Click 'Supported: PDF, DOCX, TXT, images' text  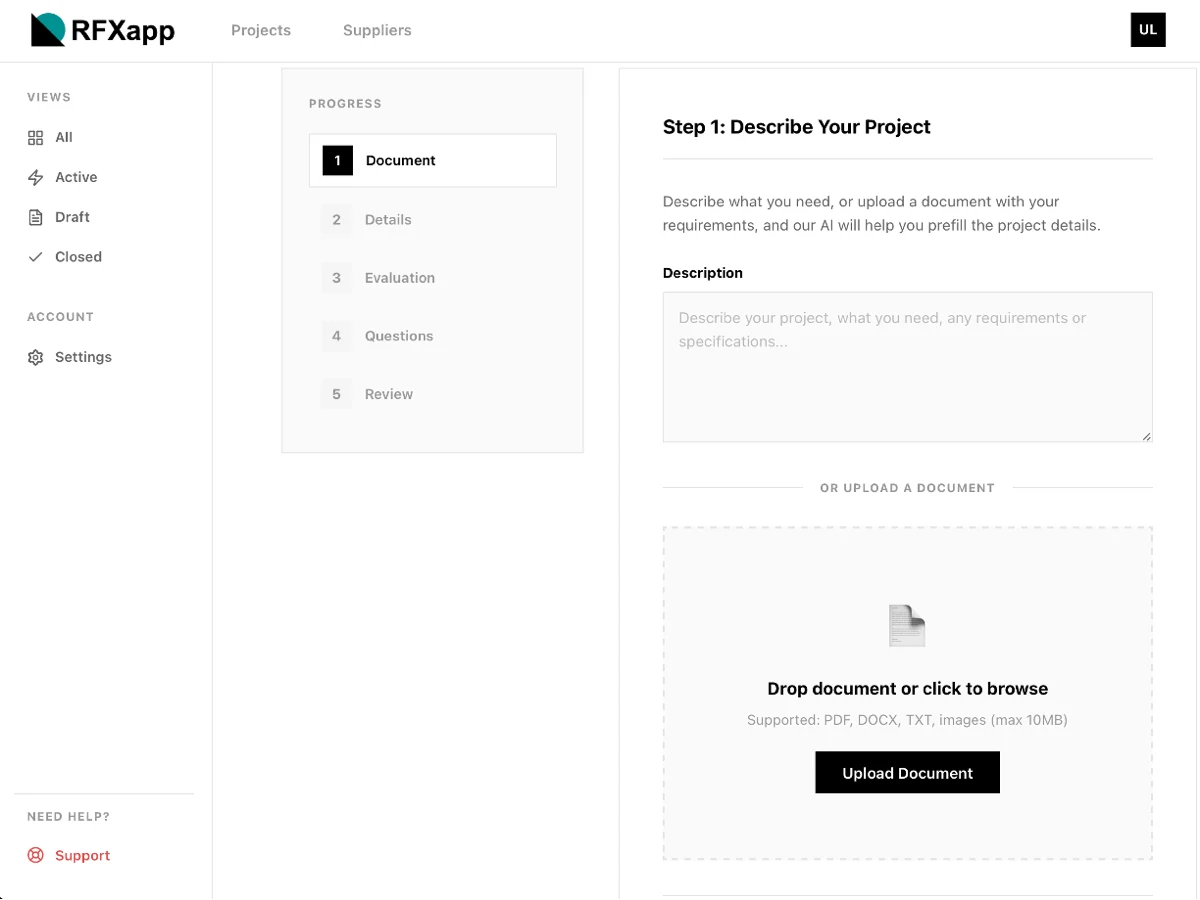click(x=907, y=720)
